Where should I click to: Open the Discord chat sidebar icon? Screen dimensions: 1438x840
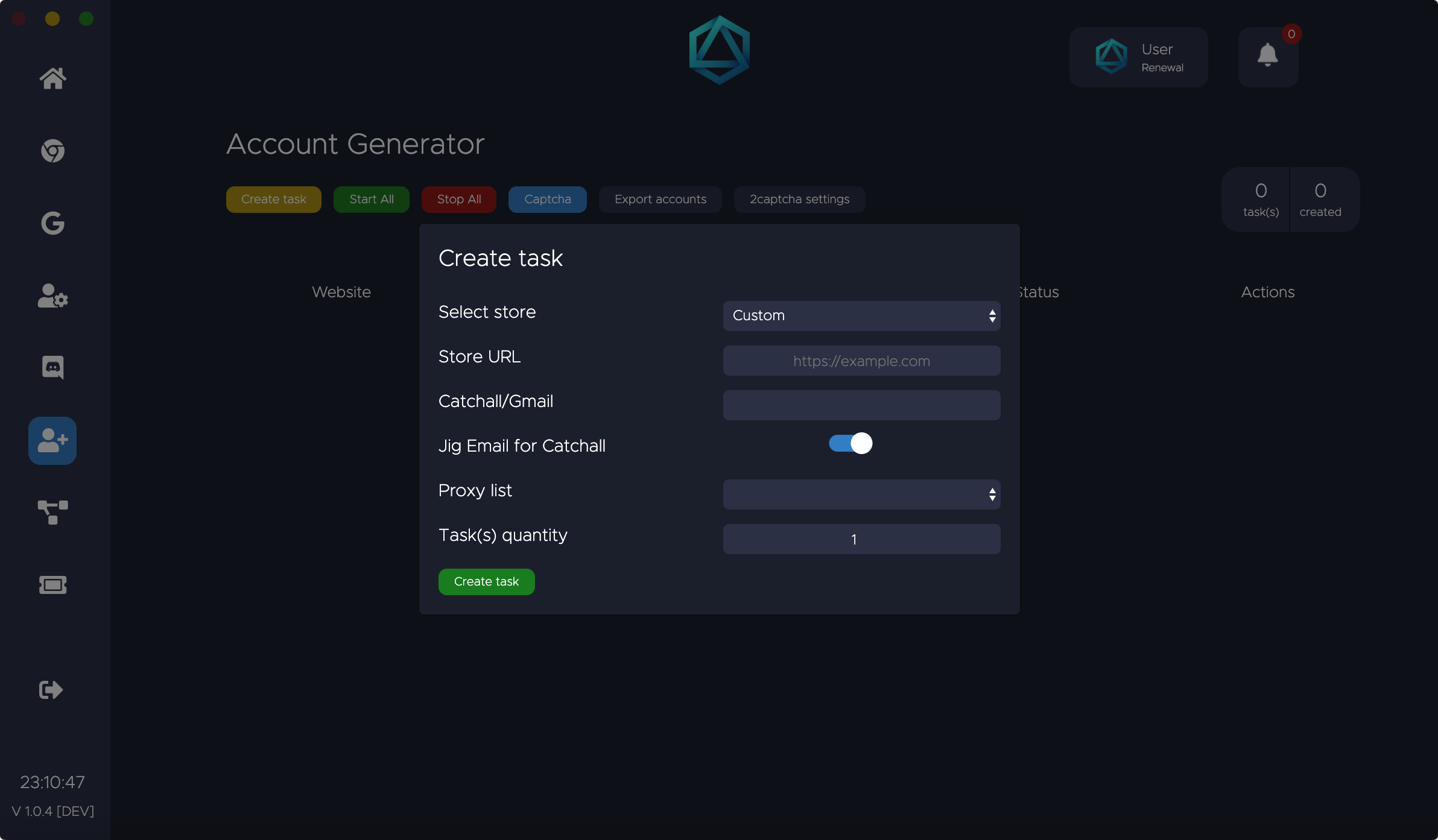[x=52, y=367]
